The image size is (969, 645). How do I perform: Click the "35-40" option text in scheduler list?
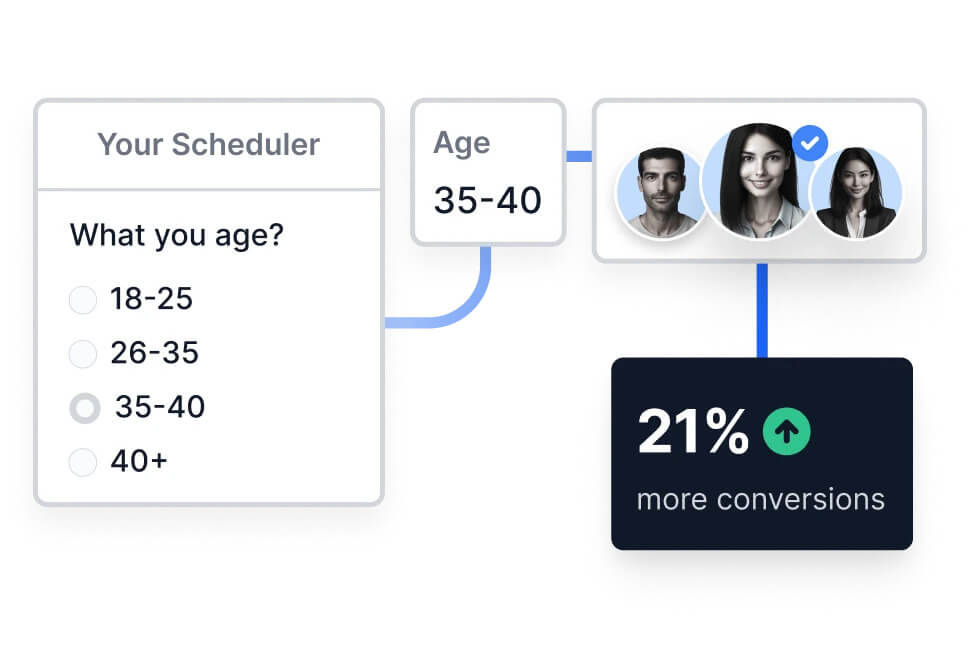point(160,407)
